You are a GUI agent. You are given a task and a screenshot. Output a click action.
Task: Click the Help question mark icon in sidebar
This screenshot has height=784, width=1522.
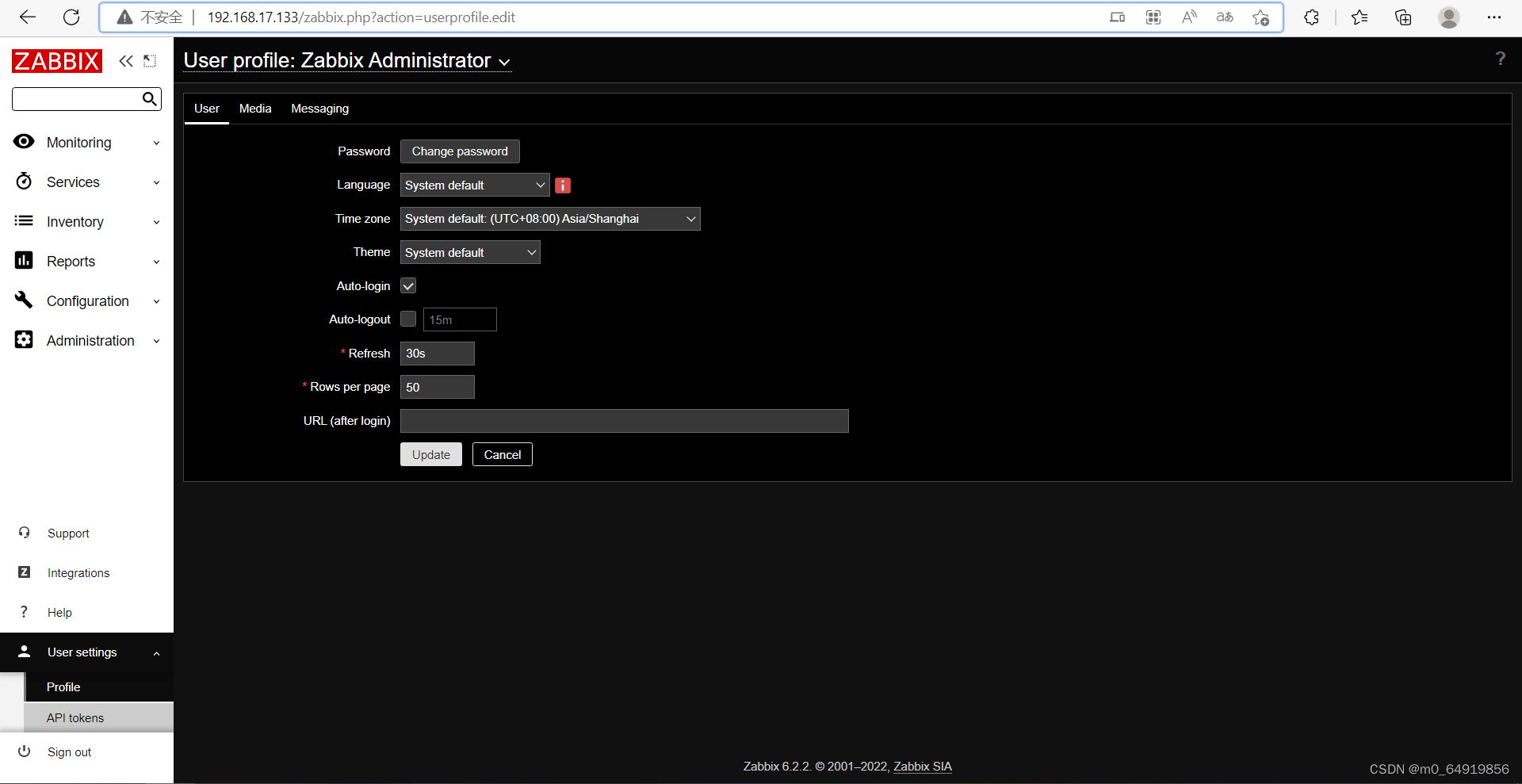coord(24,612)
